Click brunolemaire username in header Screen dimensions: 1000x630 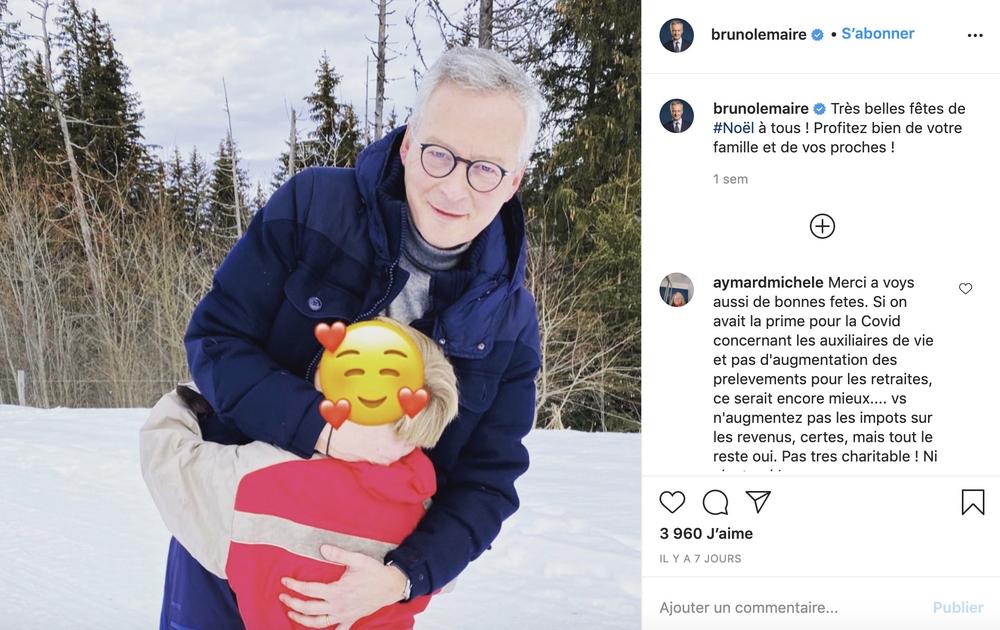(759, 34)
